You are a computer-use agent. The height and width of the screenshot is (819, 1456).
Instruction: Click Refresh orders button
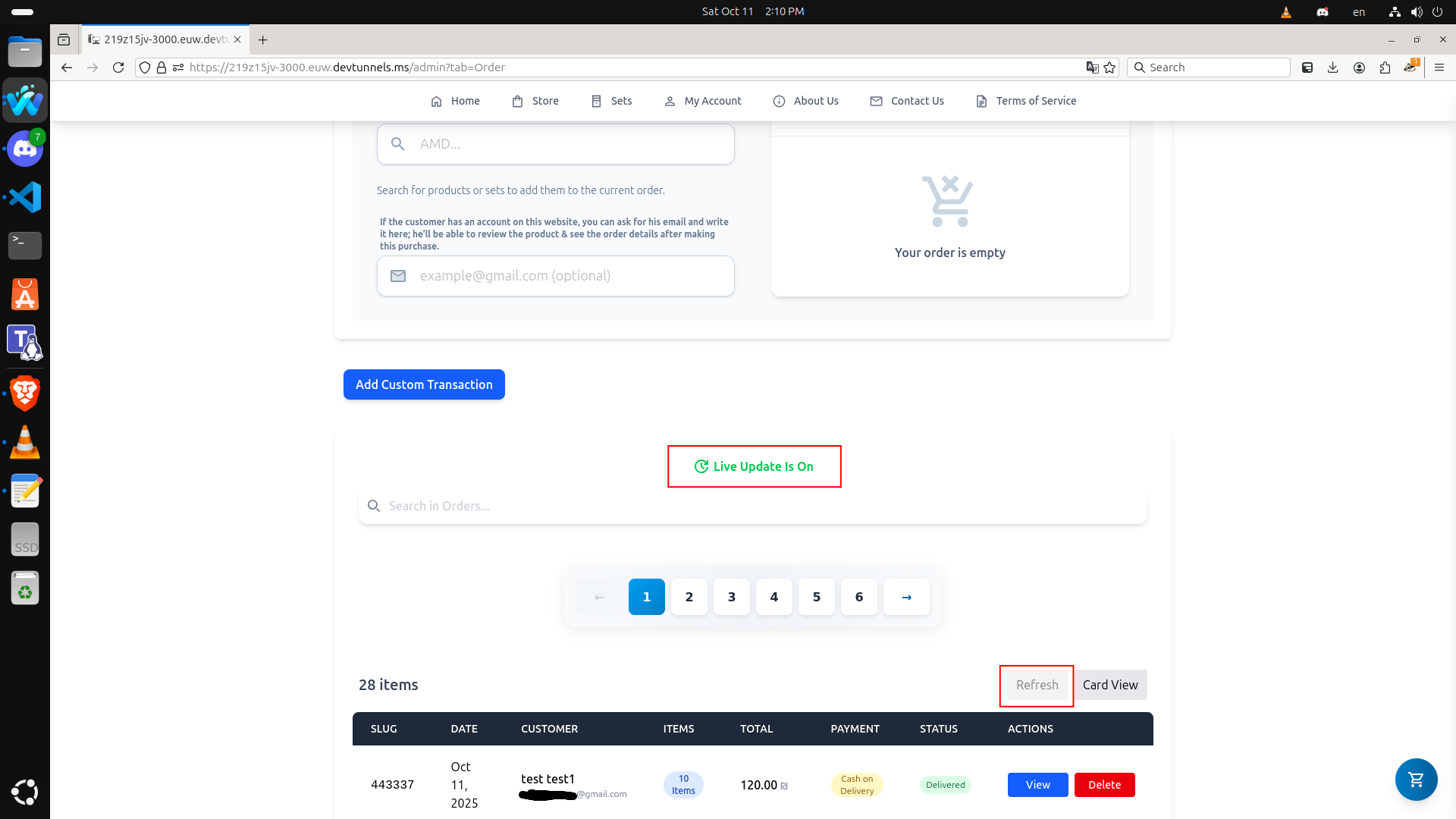(x=1037, y=685)
